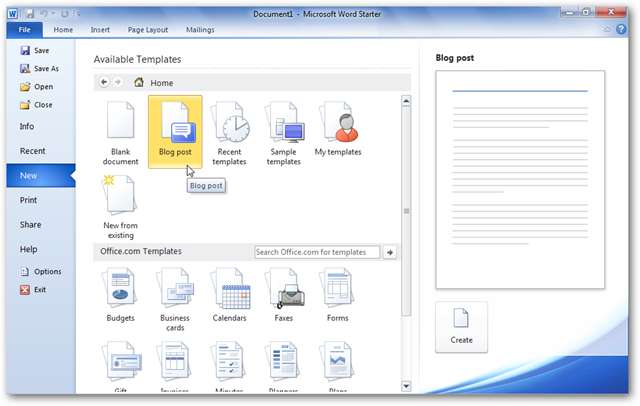The image size is (640, 406).
Task: Click the Create button
Action: (x=461, y=326)
